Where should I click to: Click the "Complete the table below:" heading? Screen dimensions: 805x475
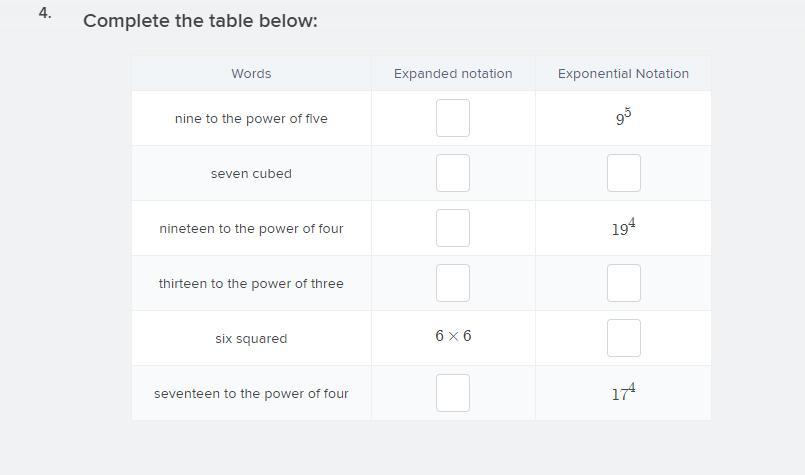point(200,21)
